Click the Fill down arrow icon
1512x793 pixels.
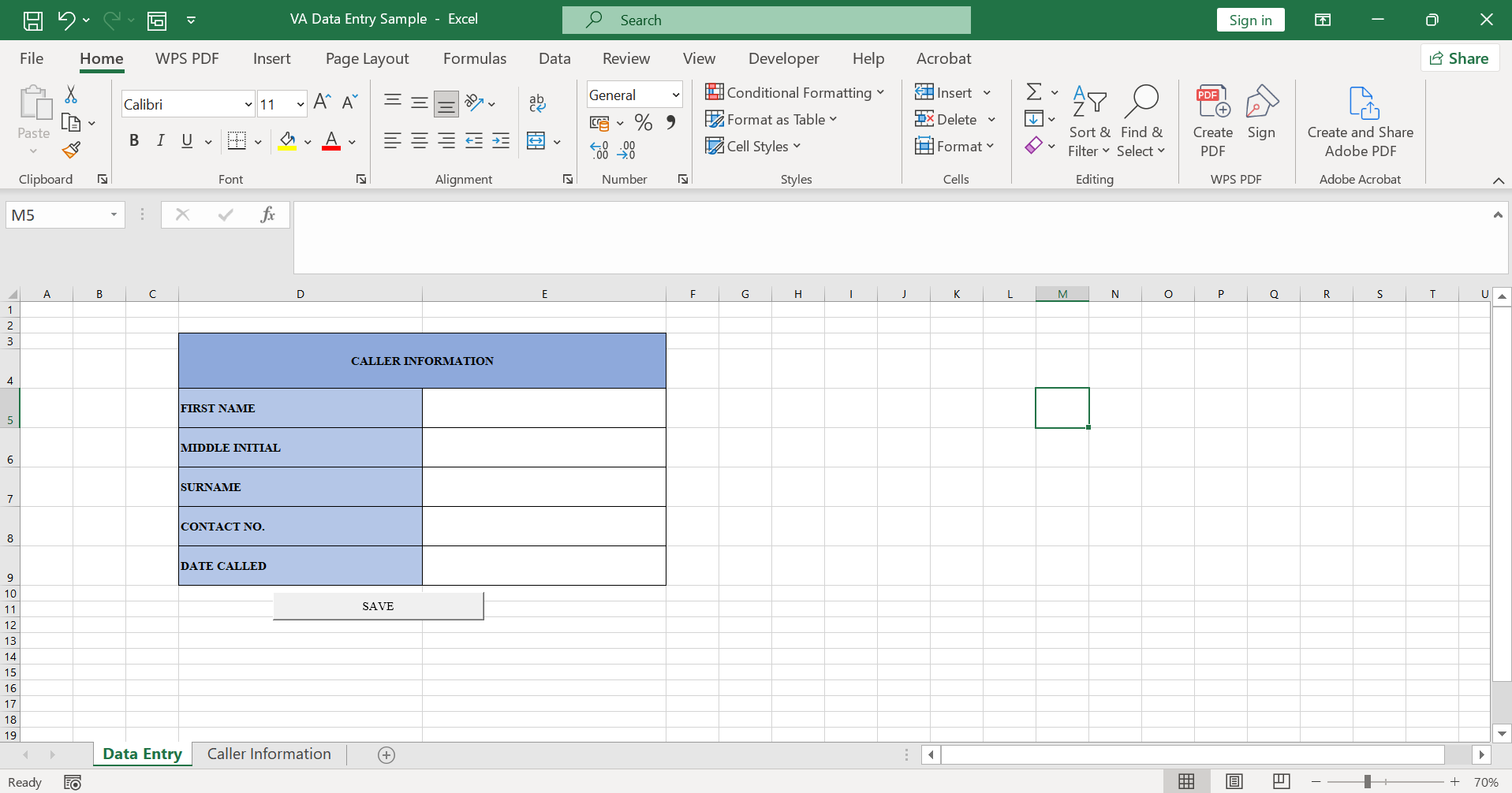click(x=1033, y=119)
